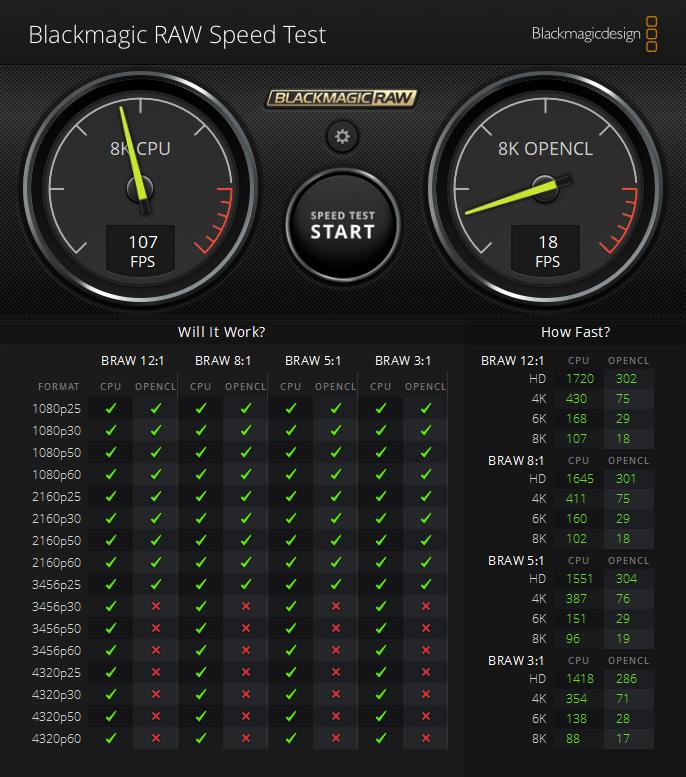This screenshot has height=777, width=686.
Task: Click the 107 FPS readout
Action: point(141,250)
